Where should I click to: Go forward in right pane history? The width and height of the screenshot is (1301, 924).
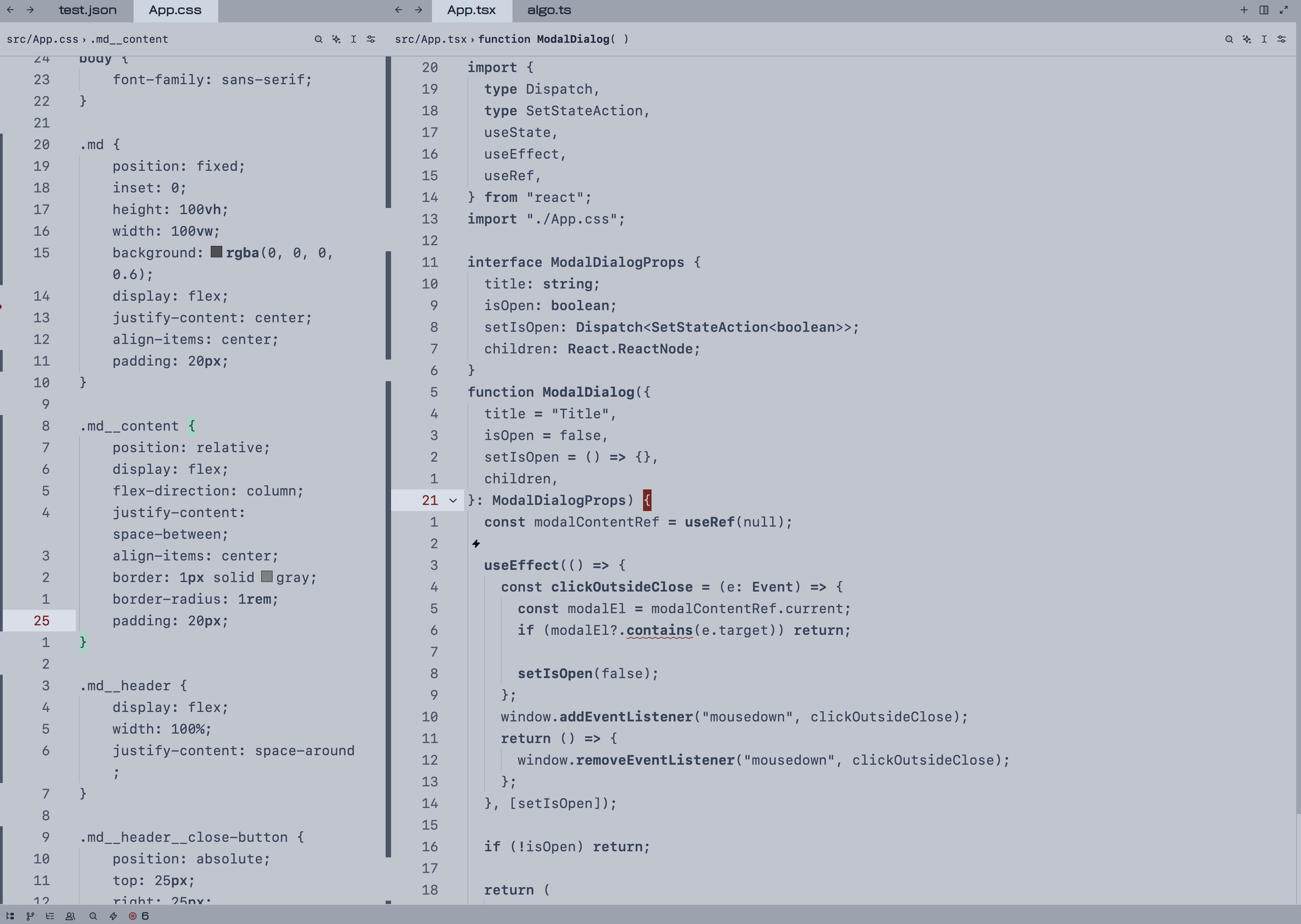click(x=418, y=10)
